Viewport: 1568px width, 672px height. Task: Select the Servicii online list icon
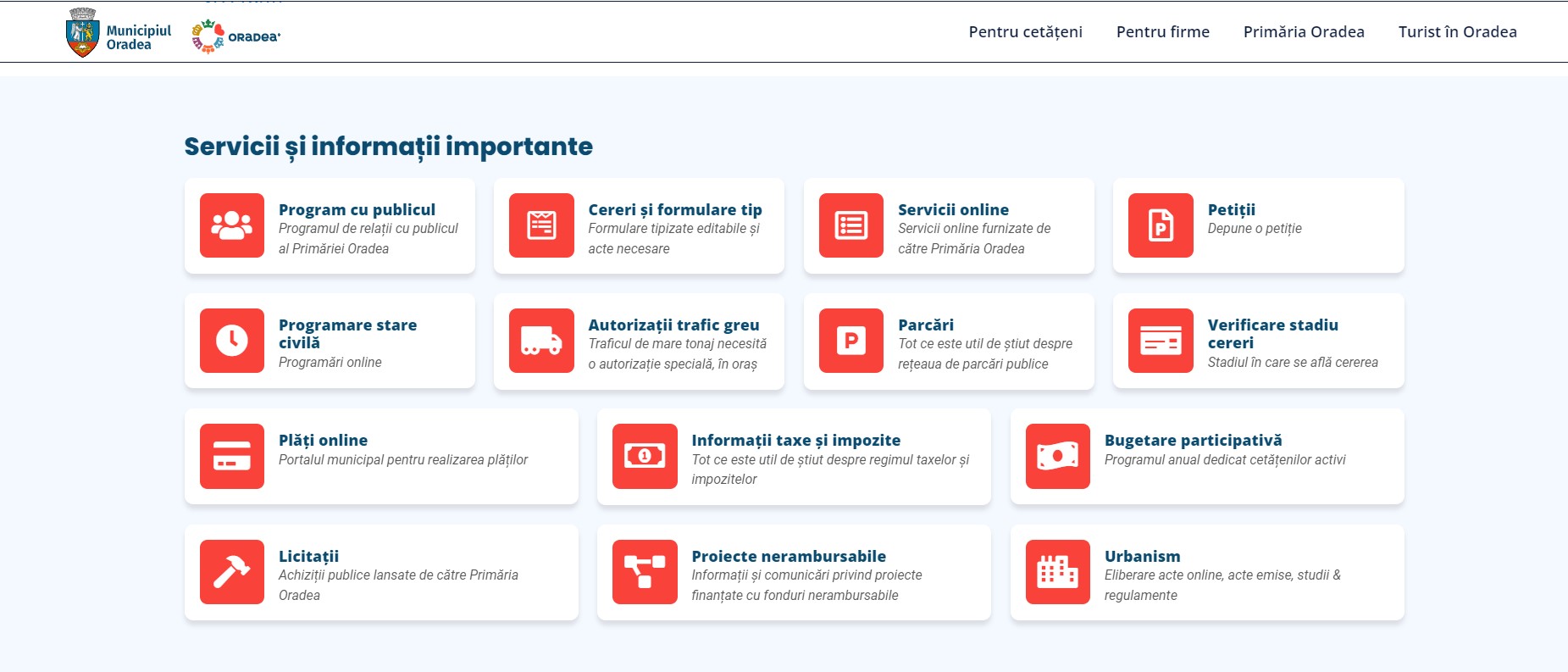click(850, 225)
